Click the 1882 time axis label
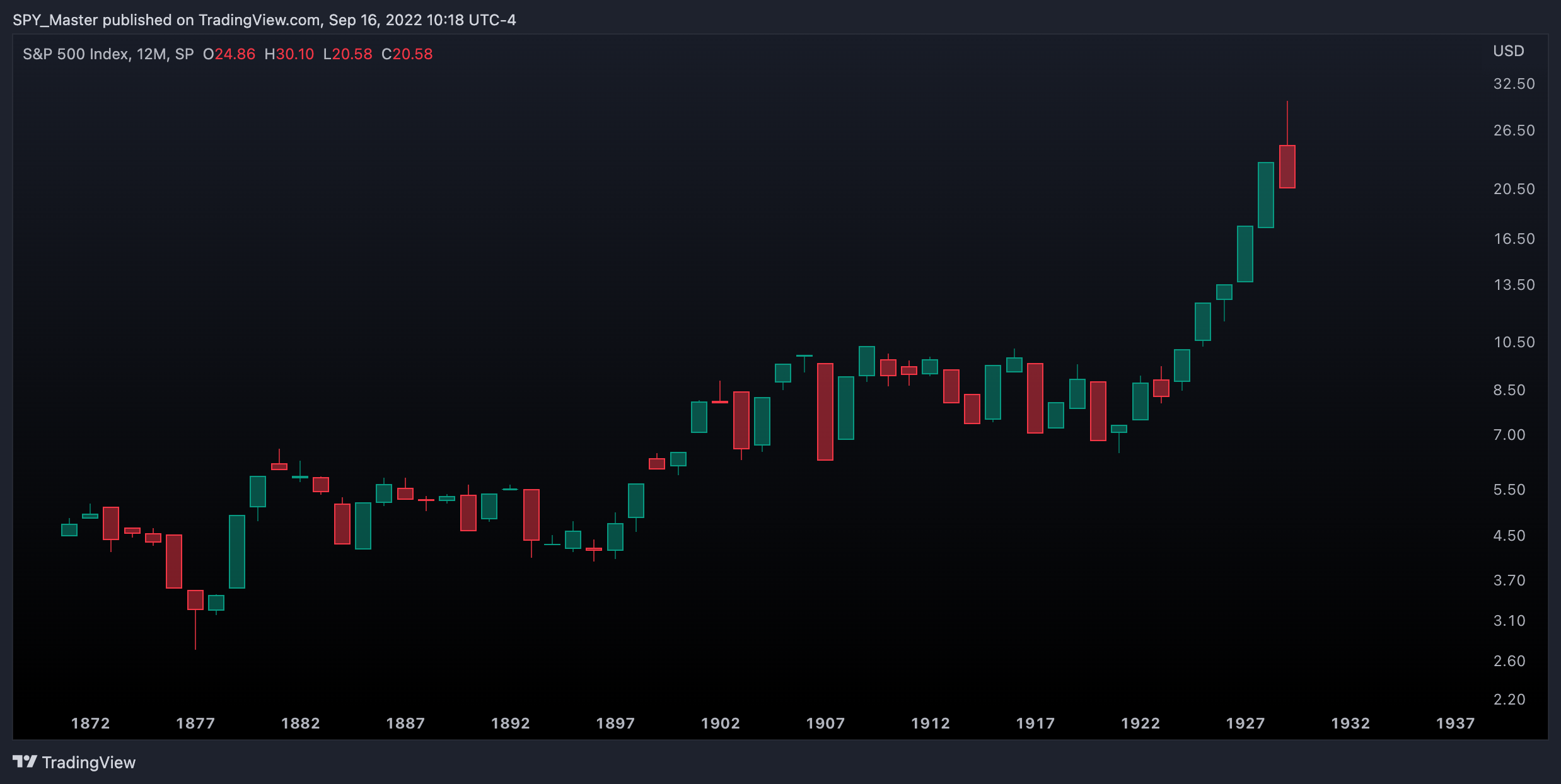 301,723
